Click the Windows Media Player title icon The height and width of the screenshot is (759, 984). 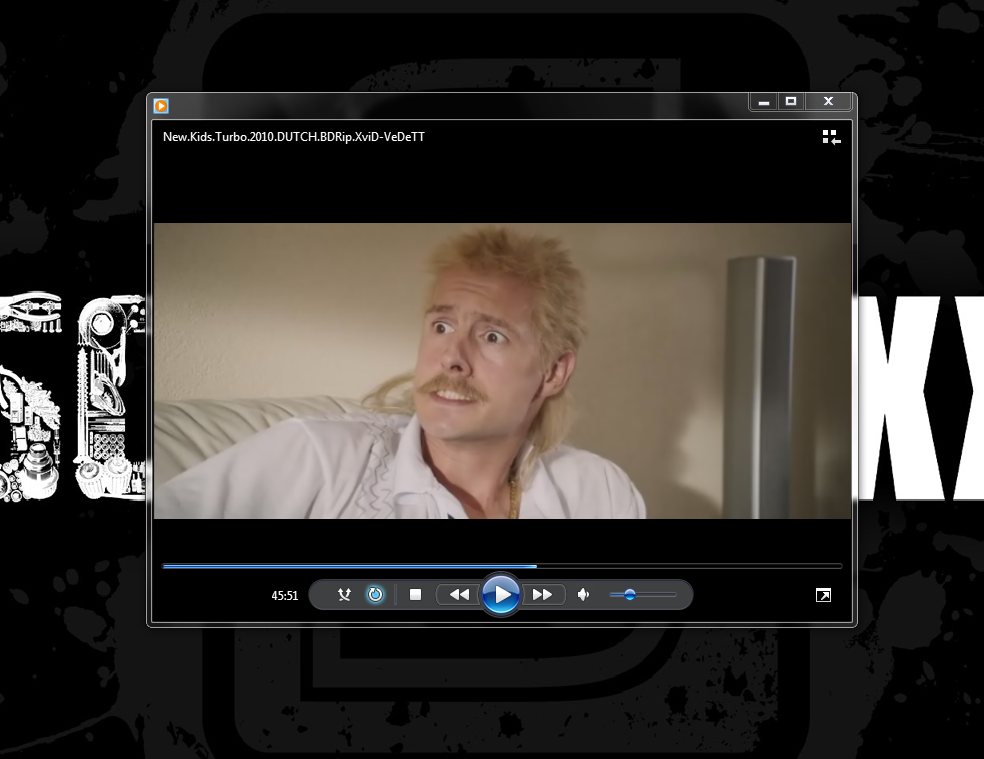point(161,105)
